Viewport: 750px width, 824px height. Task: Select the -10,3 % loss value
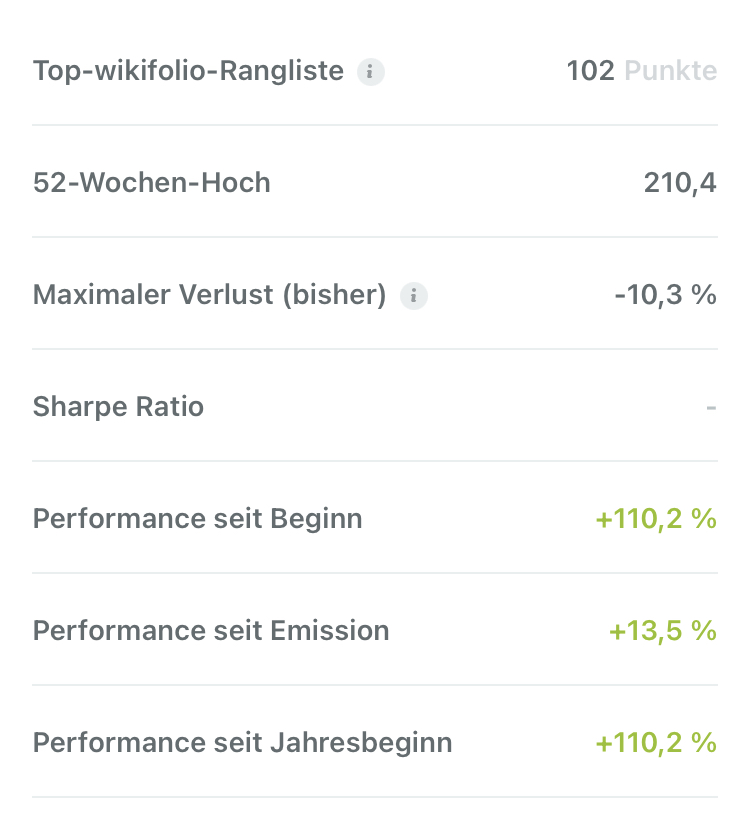pos(665,295)
